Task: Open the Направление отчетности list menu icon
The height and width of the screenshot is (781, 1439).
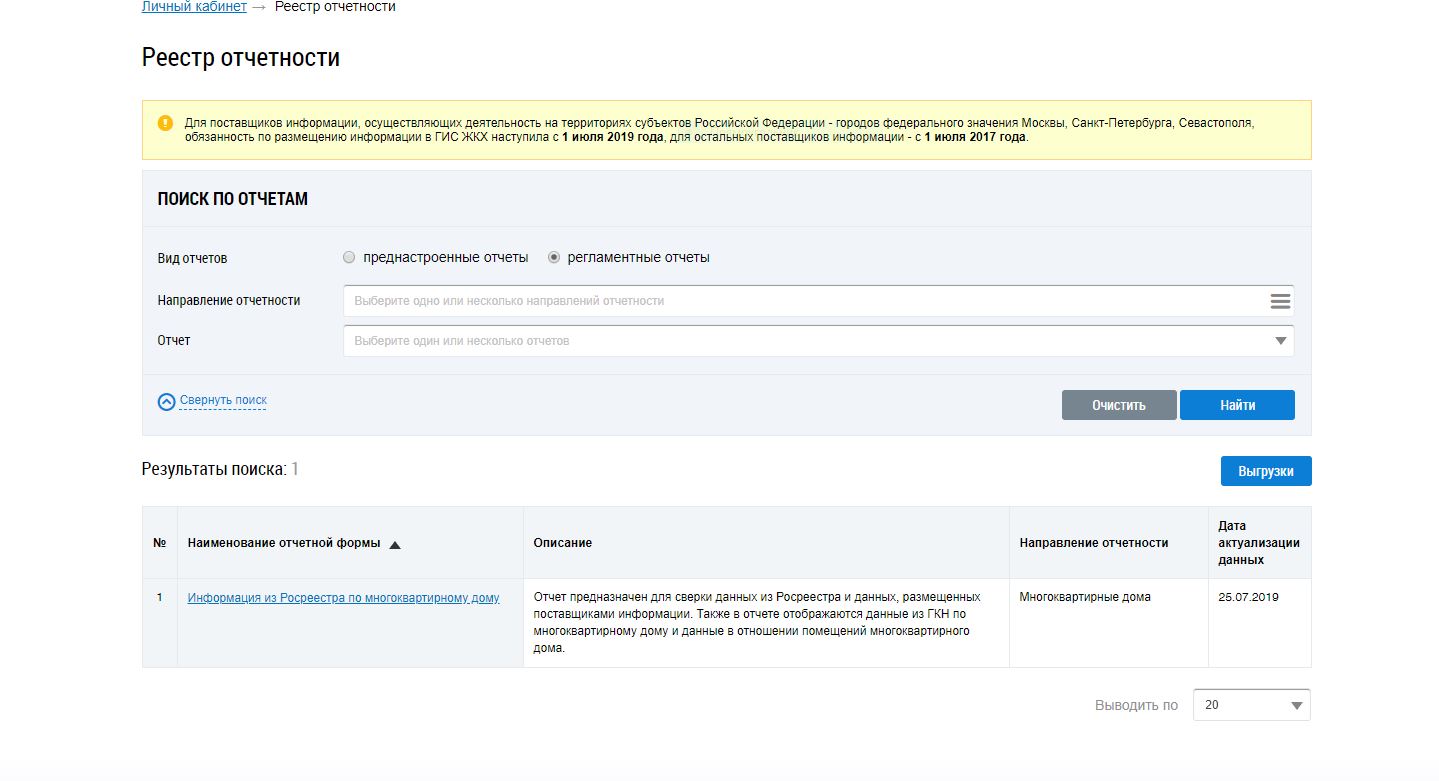Action: point(1280,301)
